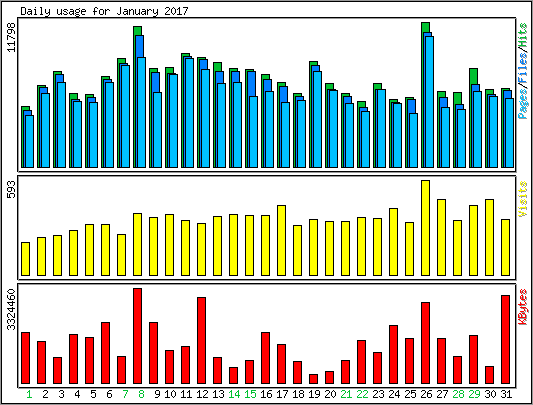Screen dimensions: 533x405
Task: Click the yellow Visits bar for day 26
Action: [425, 228]
